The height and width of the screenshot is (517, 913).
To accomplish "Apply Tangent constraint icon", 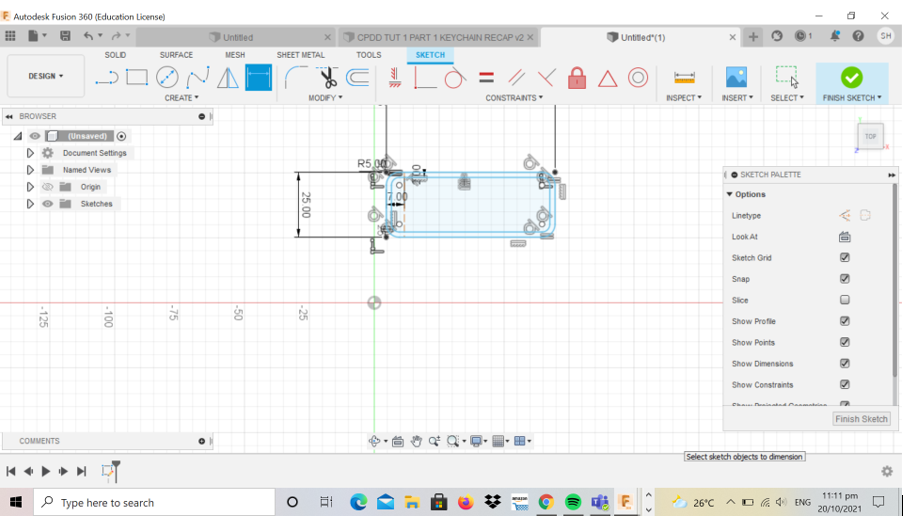I will 455,77.
